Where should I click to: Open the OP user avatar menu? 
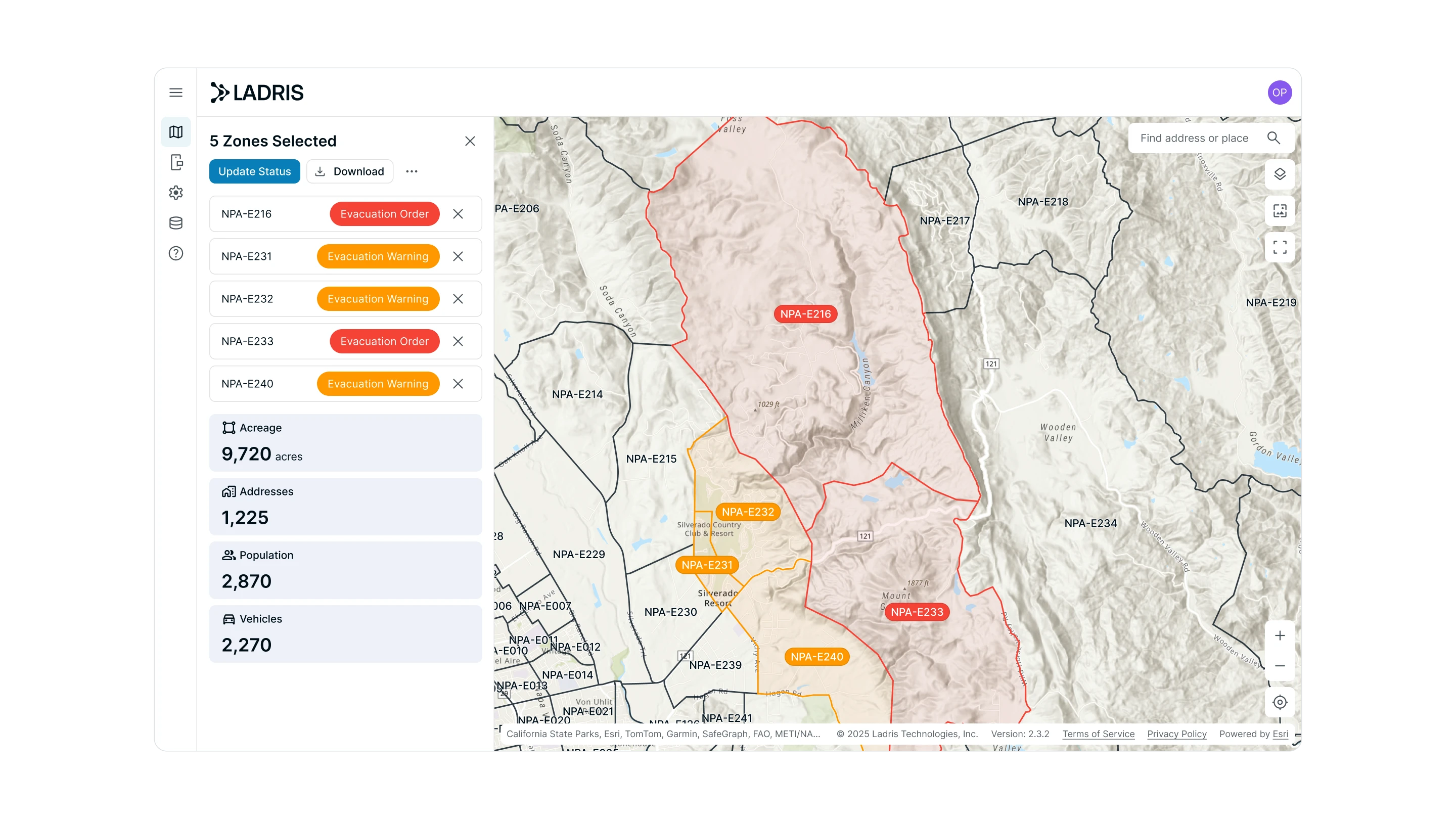tap(1279, 93)
